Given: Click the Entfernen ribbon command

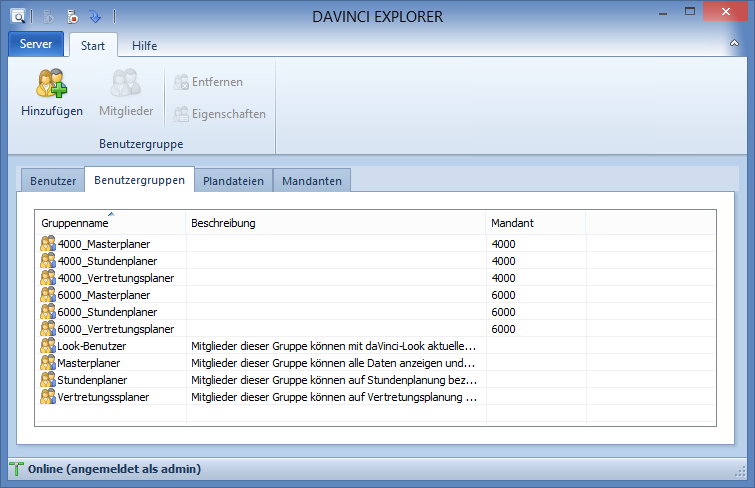Looking at the screenshot, I should click(207, 82).
